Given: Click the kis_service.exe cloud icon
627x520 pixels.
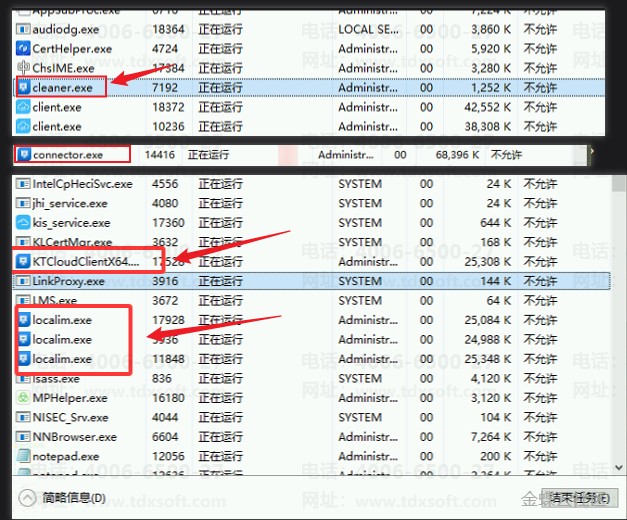Looking at the screenshot, I should tap(23, 223).
